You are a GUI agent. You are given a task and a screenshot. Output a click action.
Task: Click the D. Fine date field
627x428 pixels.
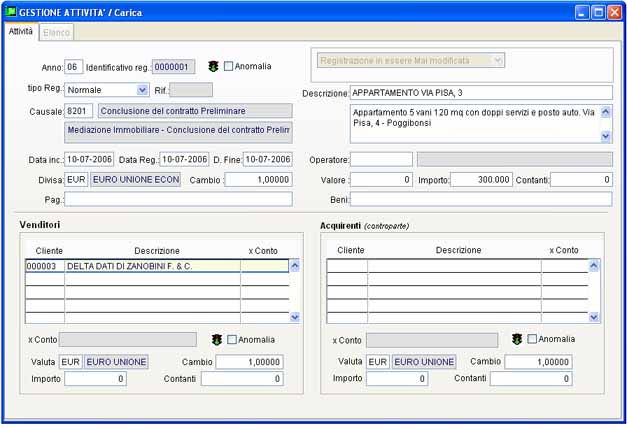(268, 159)
